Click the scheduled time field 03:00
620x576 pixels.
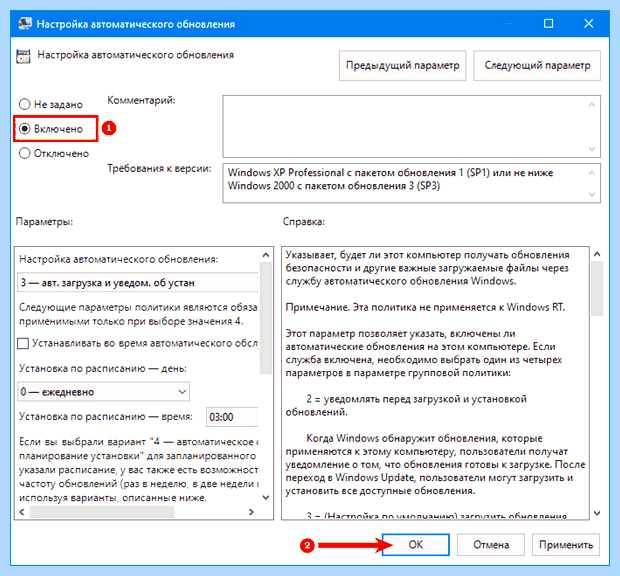pyautogui.click(x=232, y=417)
